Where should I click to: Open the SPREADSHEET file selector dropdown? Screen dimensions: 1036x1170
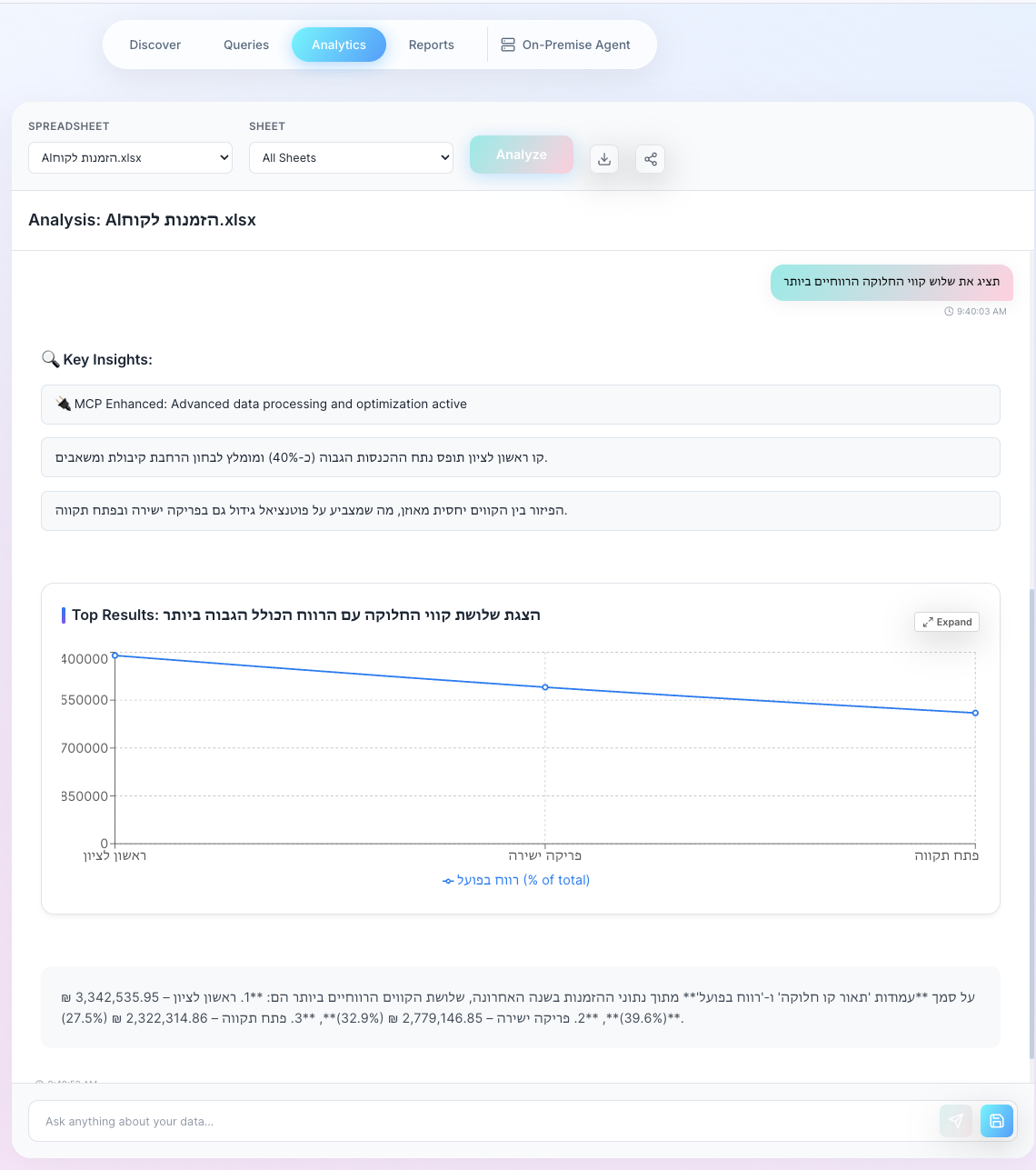tap(129, 157)
